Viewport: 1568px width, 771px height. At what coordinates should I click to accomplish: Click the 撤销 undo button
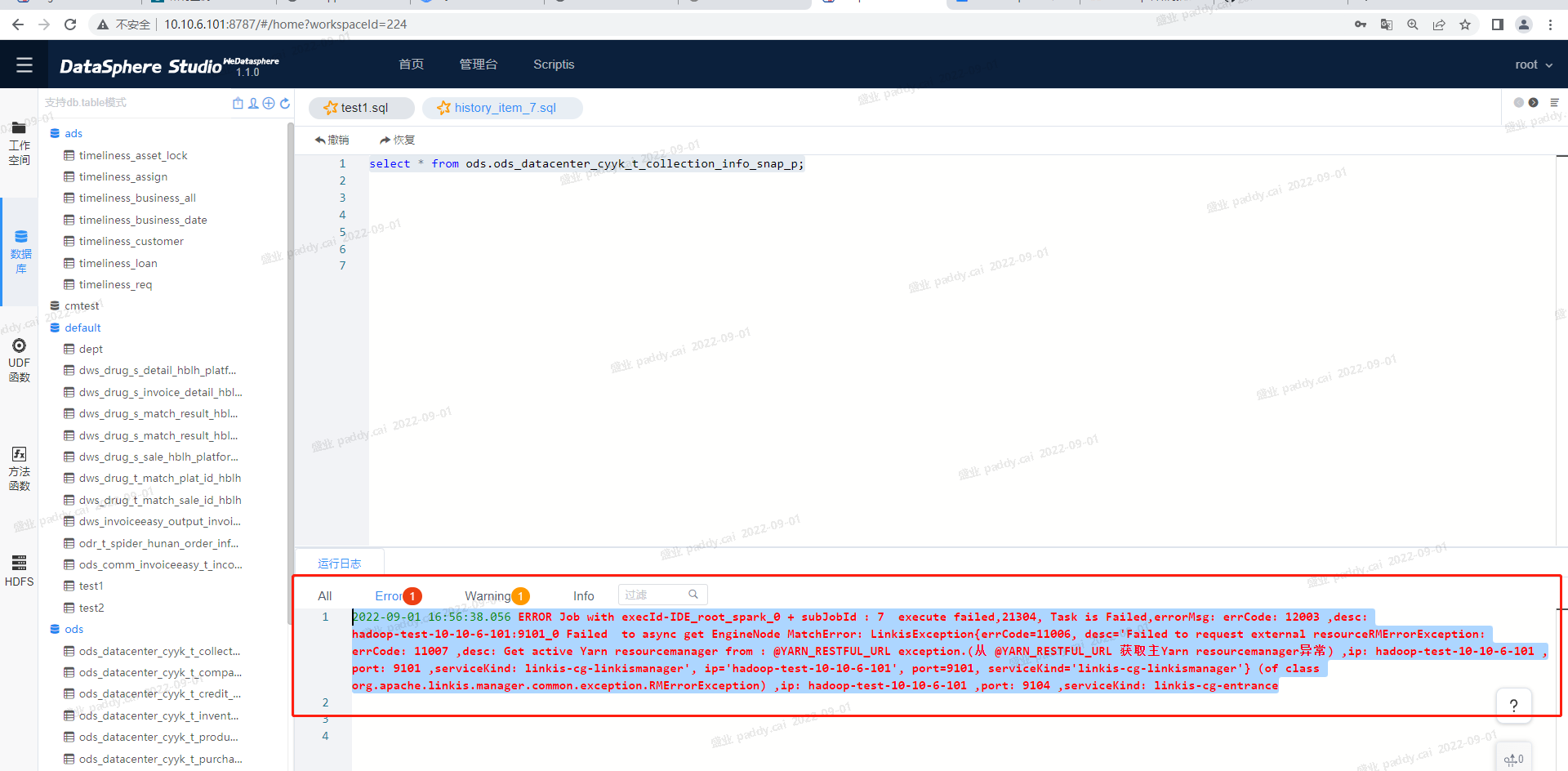[x=331, y=140]
